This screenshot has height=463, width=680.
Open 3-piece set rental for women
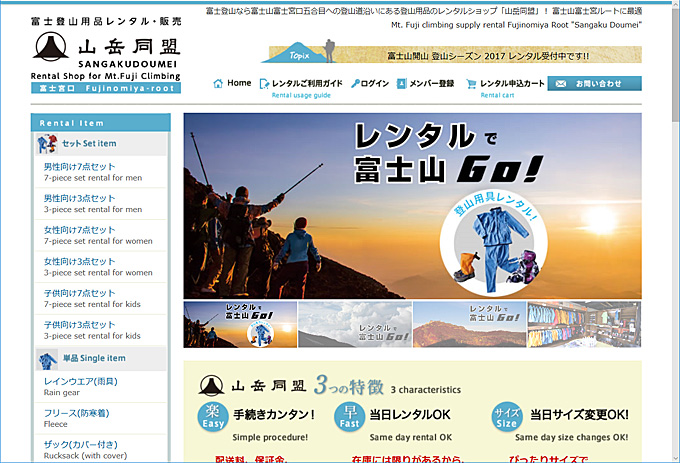point(101,267)
